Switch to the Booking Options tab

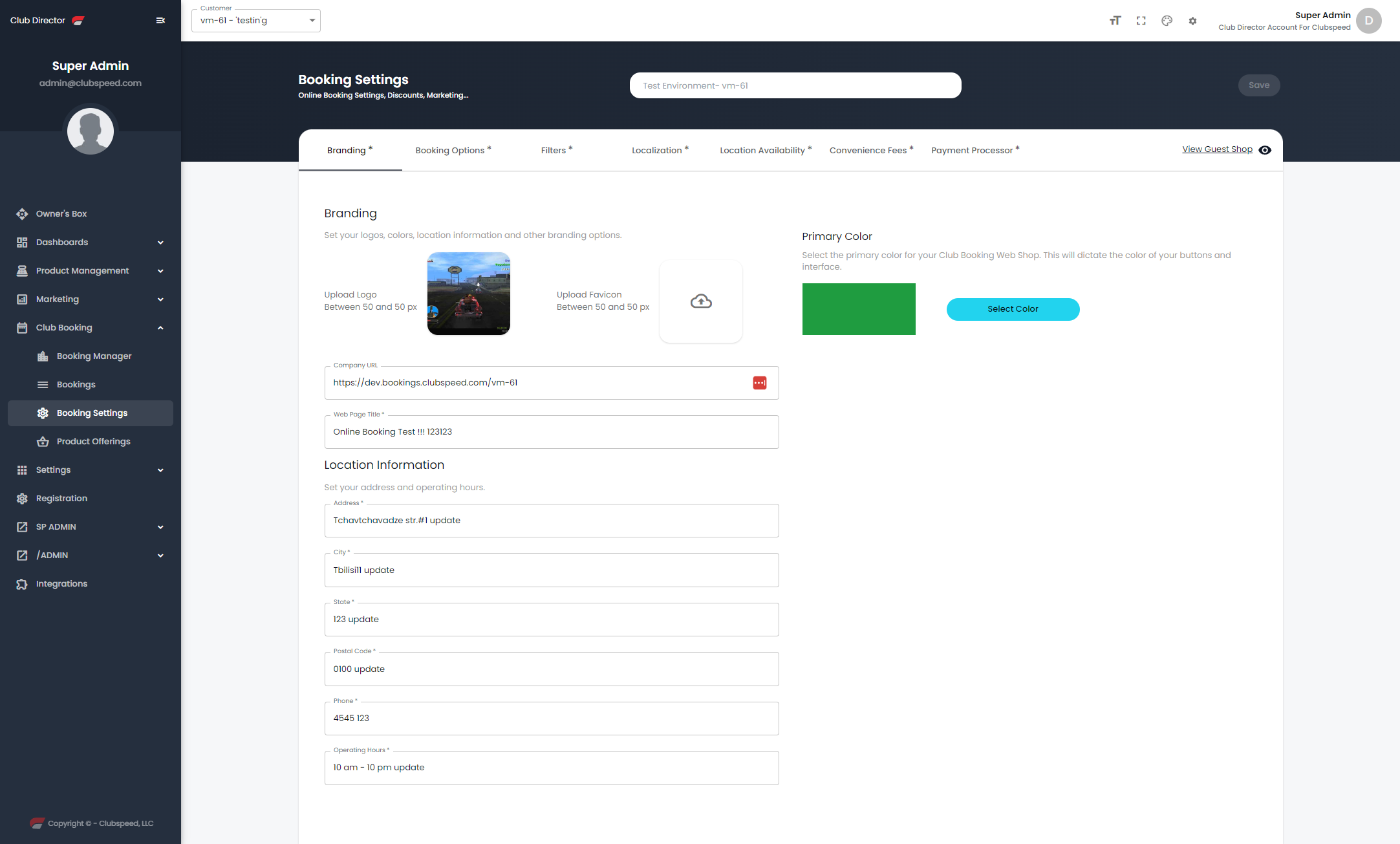pos(453,150)
